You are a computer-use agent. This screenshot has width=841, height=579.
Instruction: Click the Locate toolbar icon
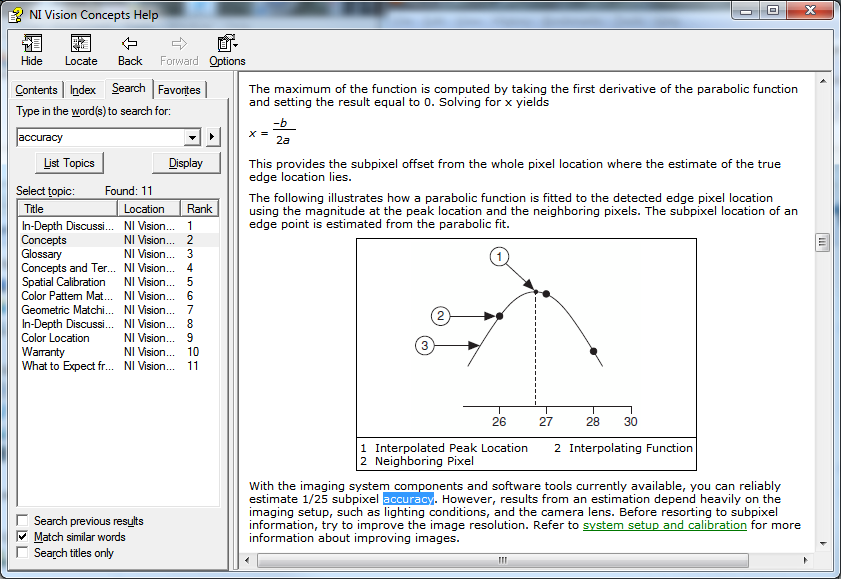(81, 50)
